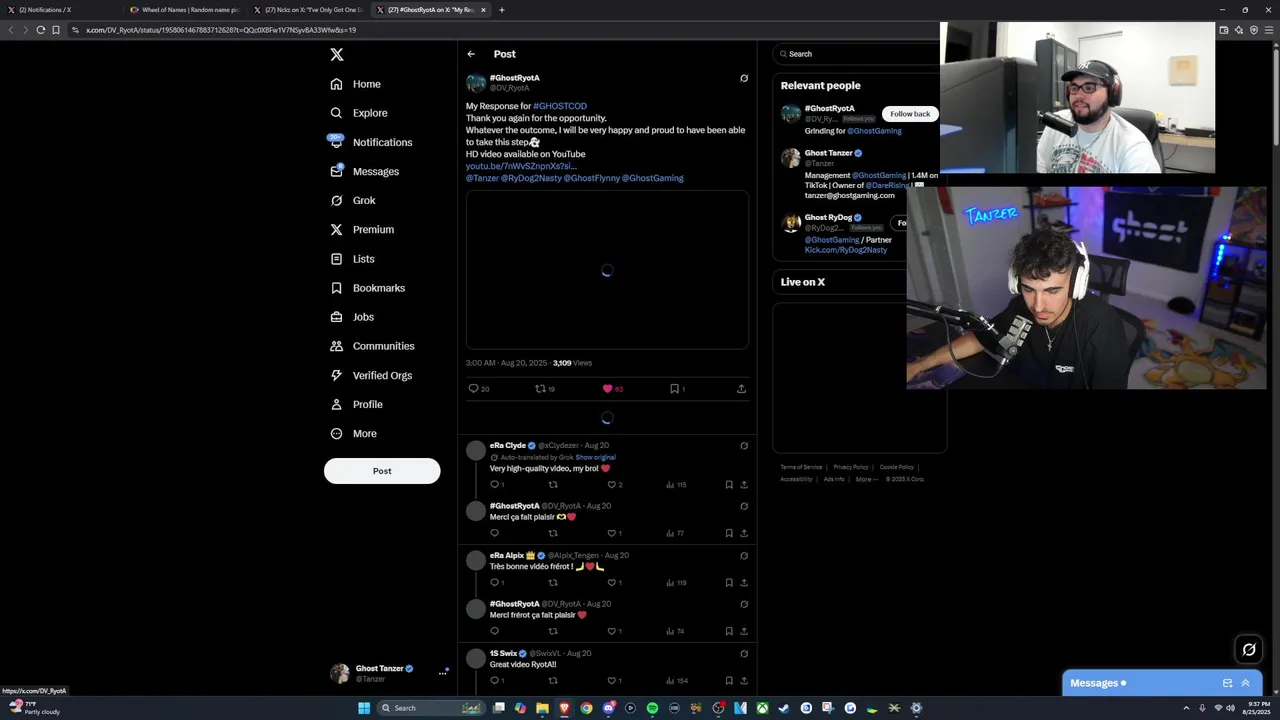The height and width of the screenshot is (720, 1280).
Task: Open Spotify from the taskbar
Action: click(x=652, y=708)
